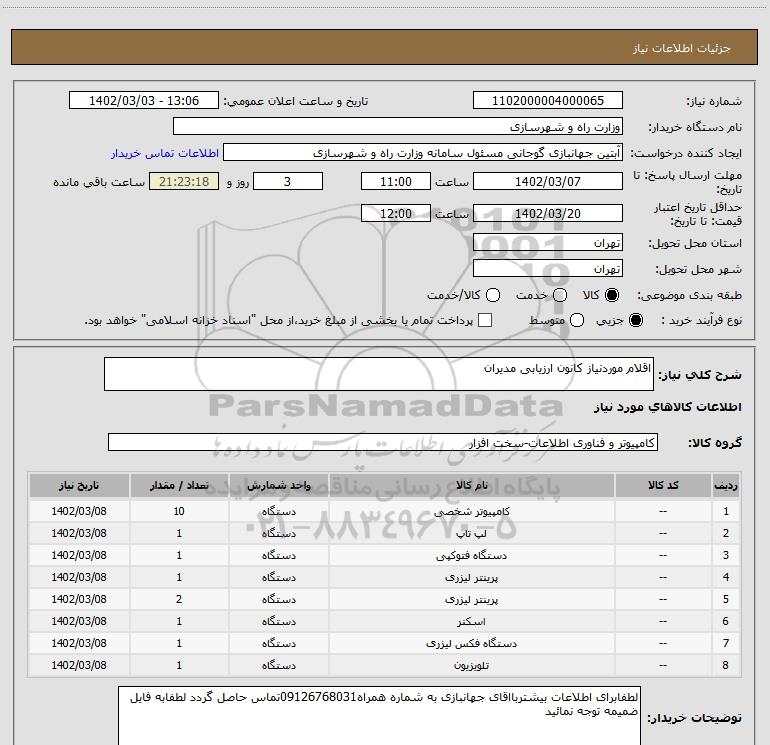Click the response deadline time 11:00
The image size is (770, 745).
(x=396, y=181)
